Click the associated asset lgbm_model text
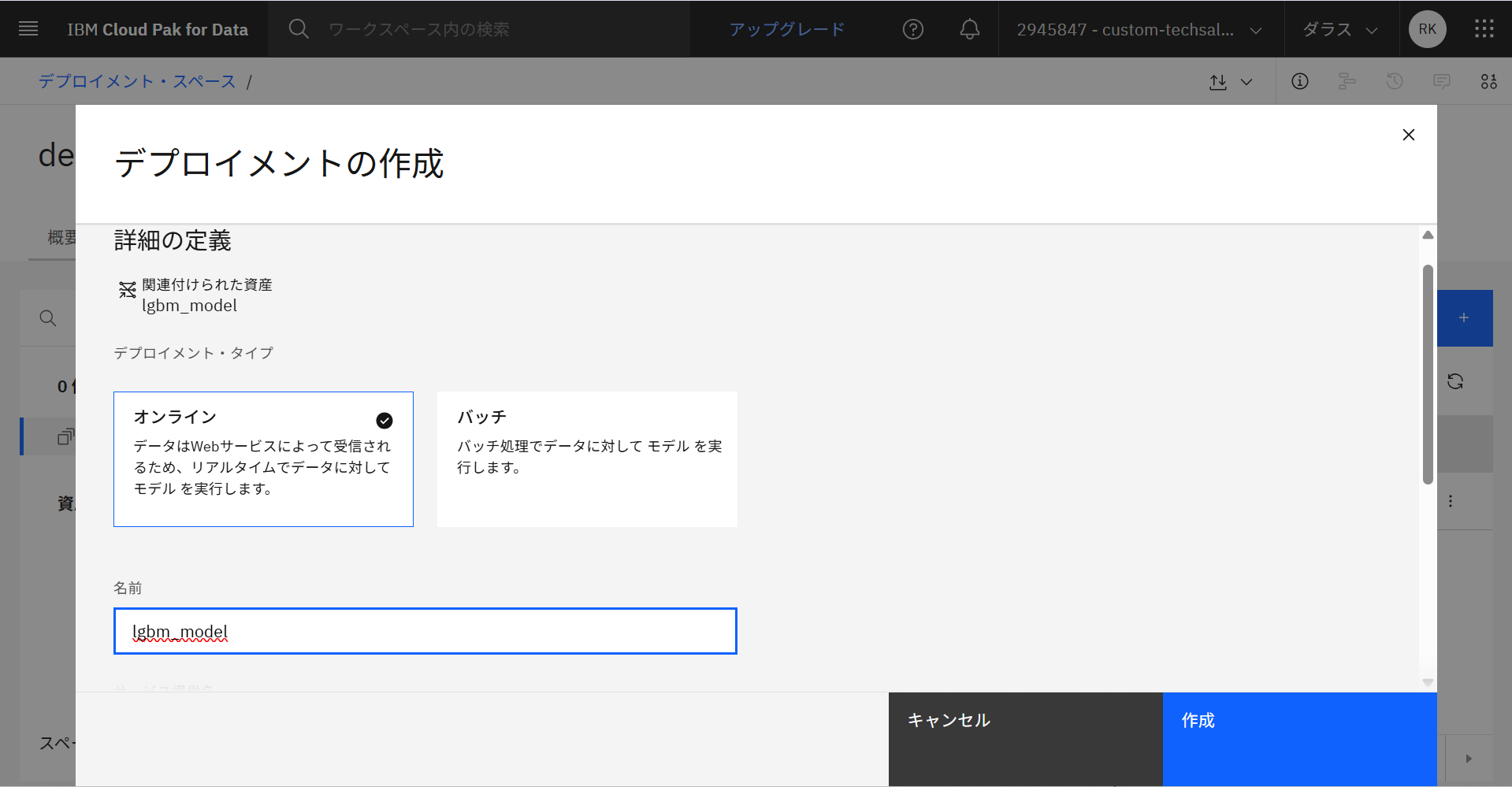The width and height of the screenshot is (1512, 787). pyautogui.click(x=189, y=306)
